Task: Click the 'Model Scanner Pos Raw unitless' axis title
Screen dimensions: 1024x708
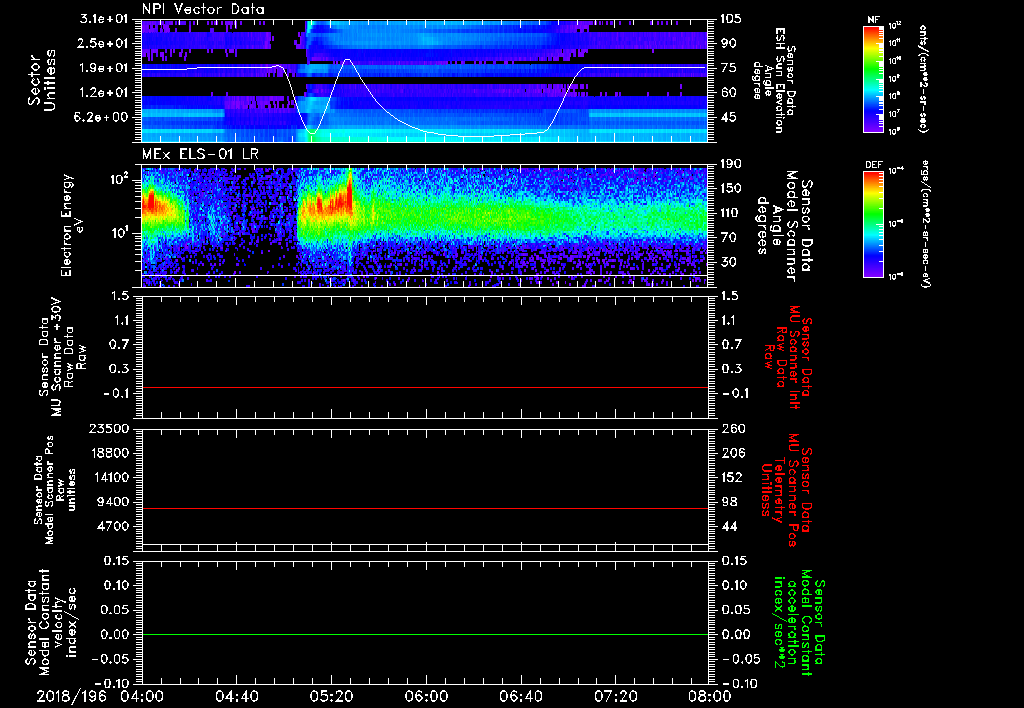Action: (56, 490)
